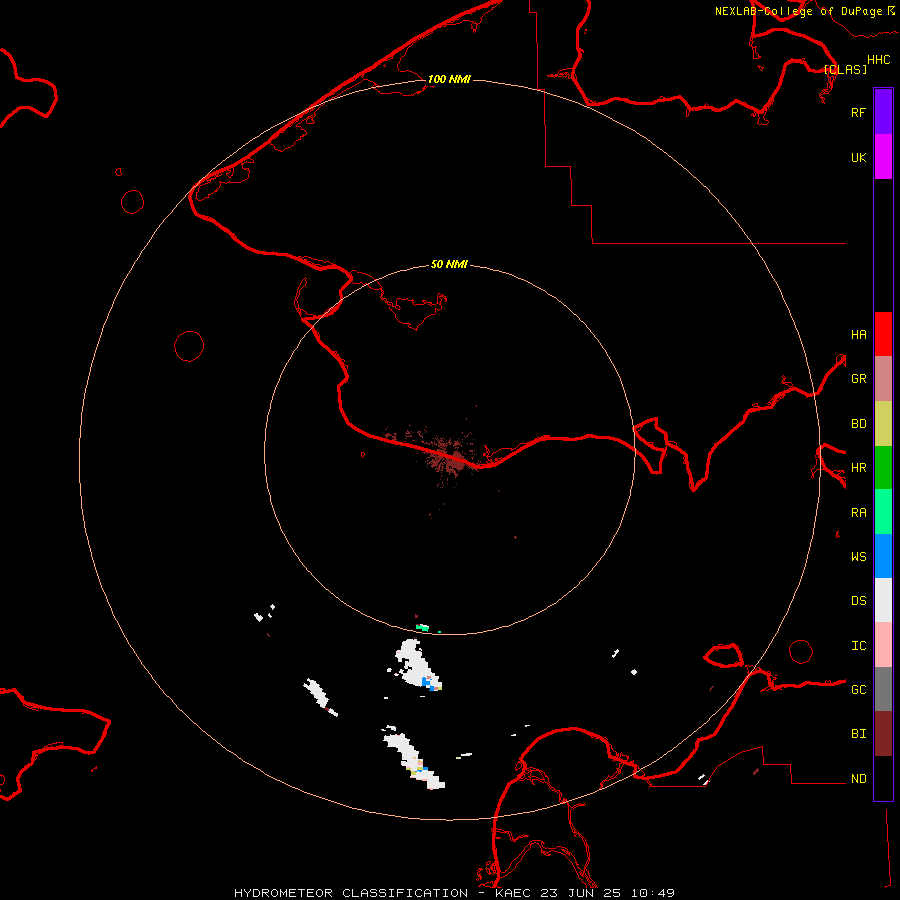
Task: Click the black ND legend swatch
Action: click(x=883, y=778)
